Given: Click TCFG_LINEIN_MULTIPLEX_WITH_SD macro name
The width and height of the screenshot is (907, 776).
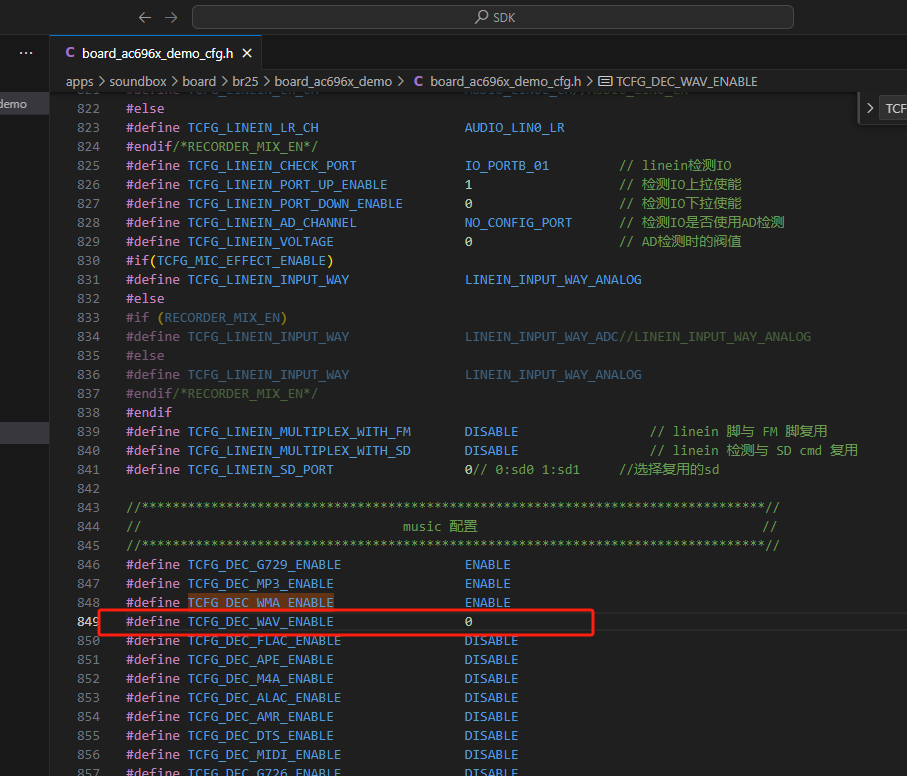Looking at the screenshot, I should point(299,450).
